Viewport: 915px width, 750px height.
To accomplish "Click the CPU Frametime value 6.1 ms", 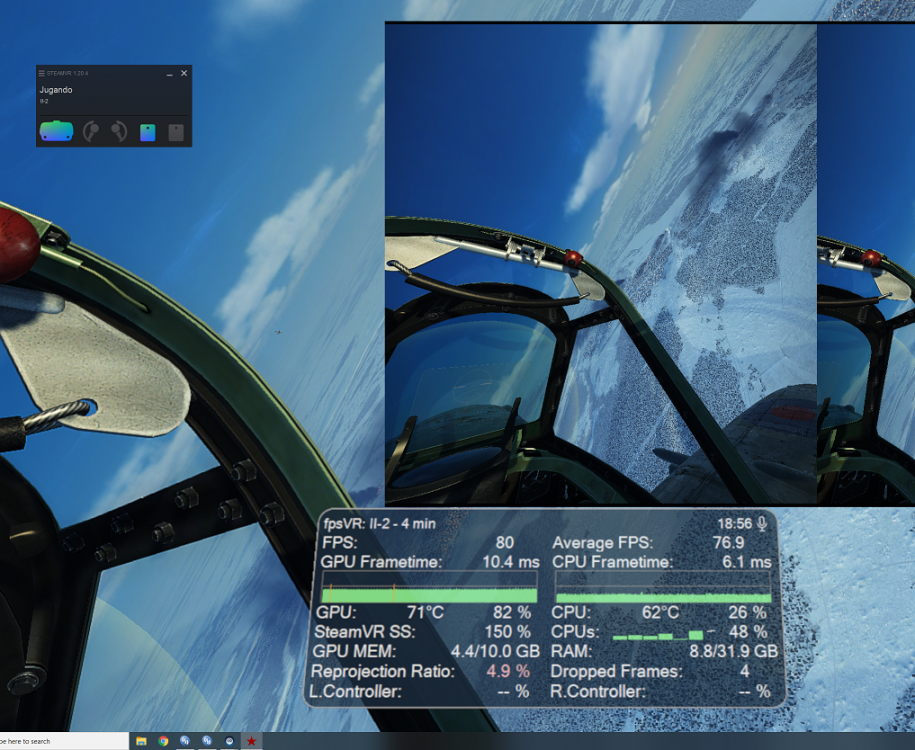I will (746, 562).
